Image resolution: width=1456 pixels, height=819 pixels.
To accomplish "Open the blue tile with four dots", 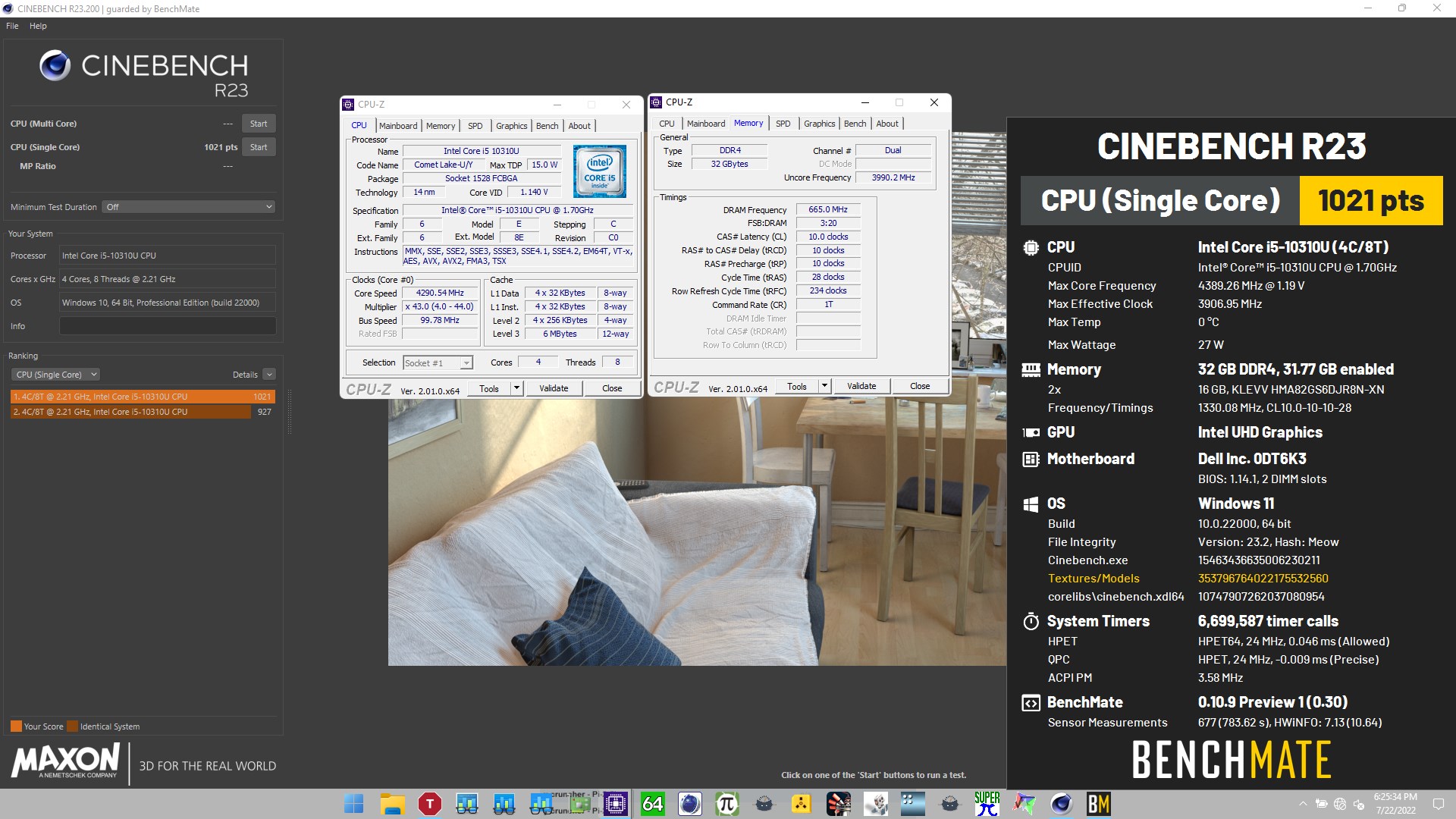I will point(912,804).
